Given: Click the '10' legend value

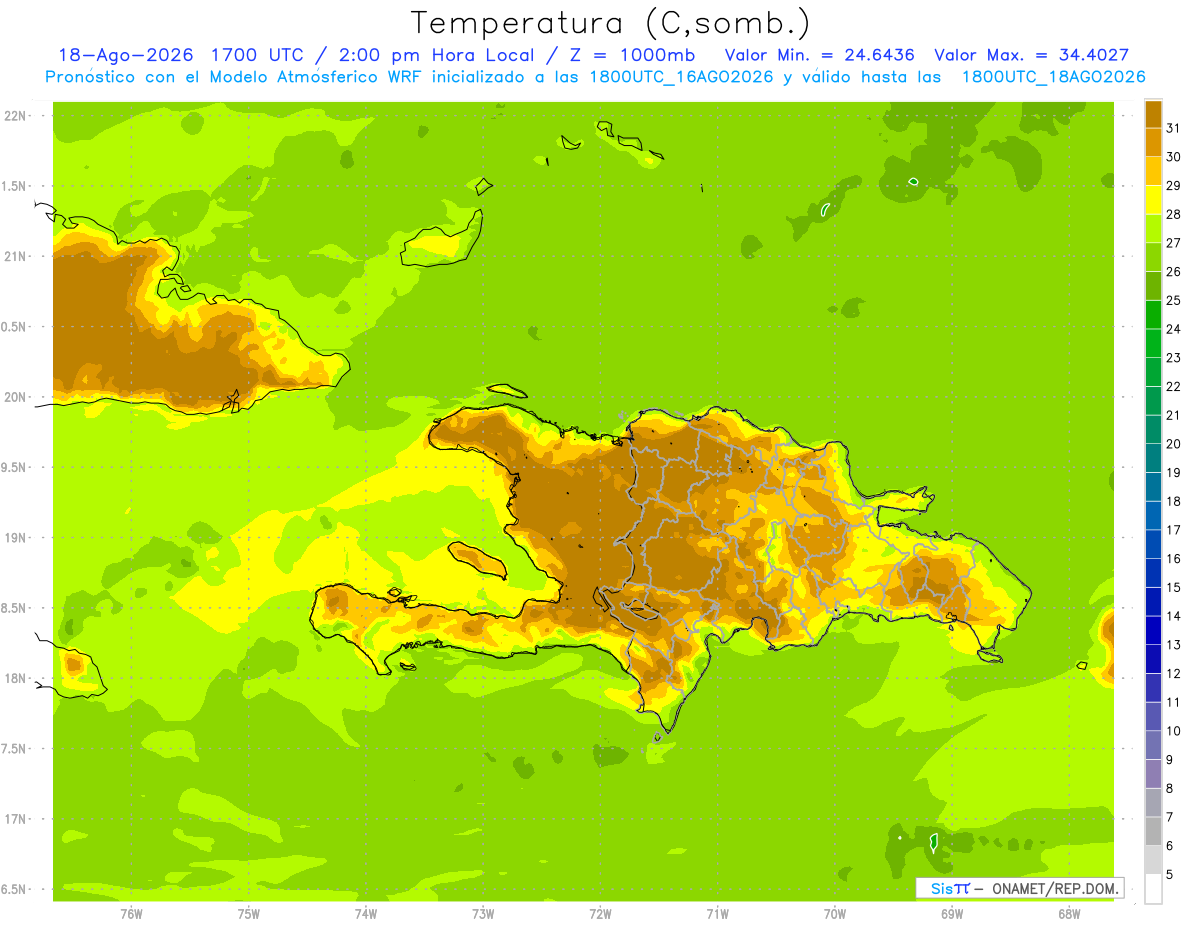Looking at the screenshot, I should point(1174,731).
